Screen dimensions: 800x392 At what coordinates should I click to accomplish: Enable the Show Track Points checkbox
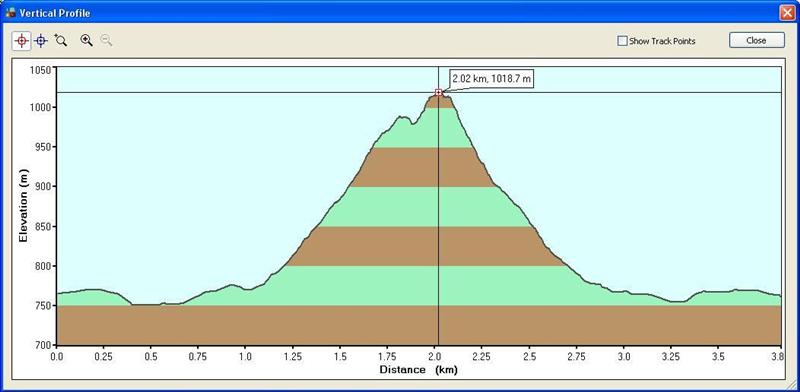pyautogui.click(x=622, y=41)
